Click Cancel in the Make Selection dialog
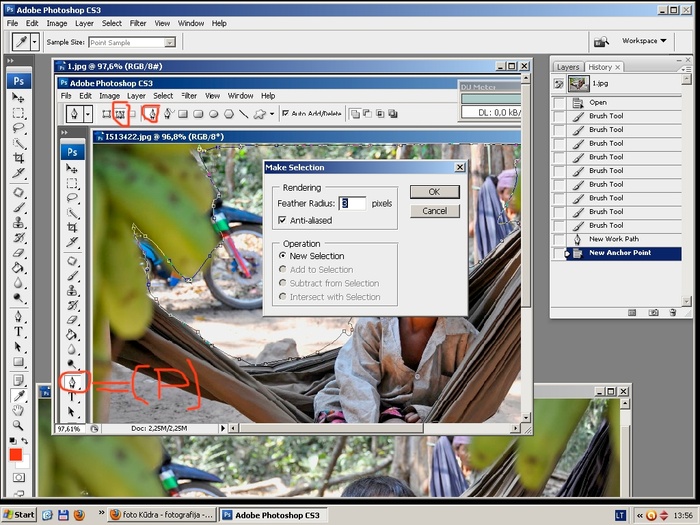 pyautogui.click(x=434, y=211)
